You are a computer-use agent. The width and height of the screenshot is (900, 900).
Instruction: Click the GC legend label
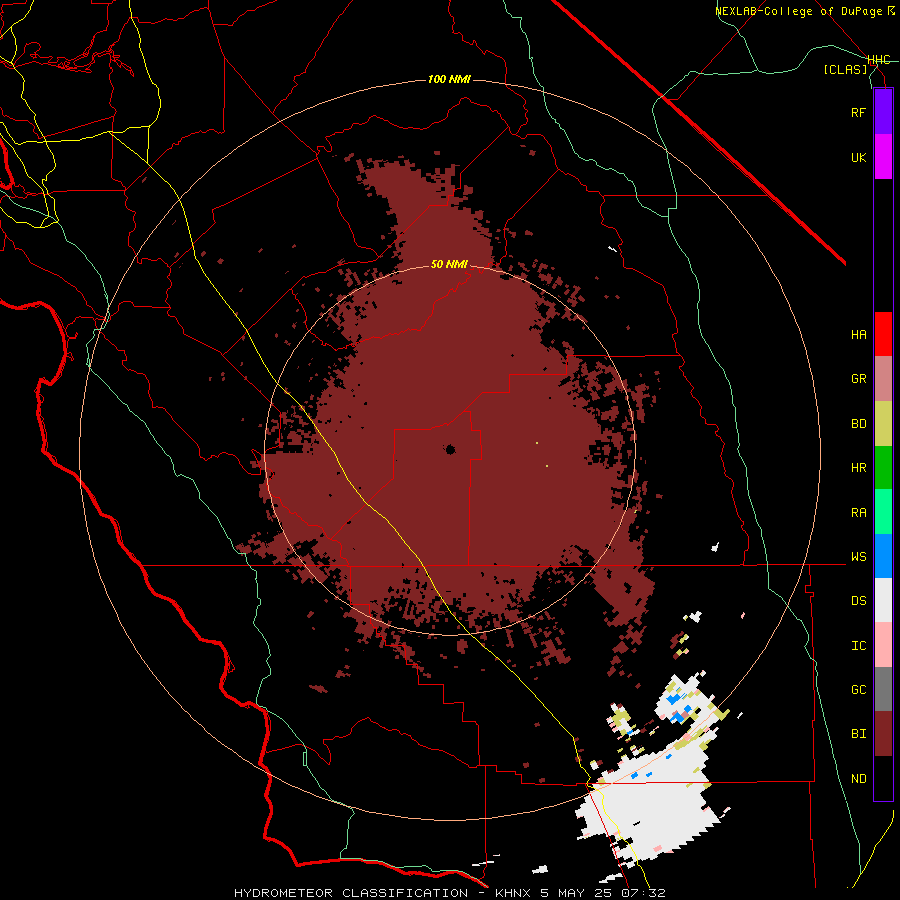point(858,690)
